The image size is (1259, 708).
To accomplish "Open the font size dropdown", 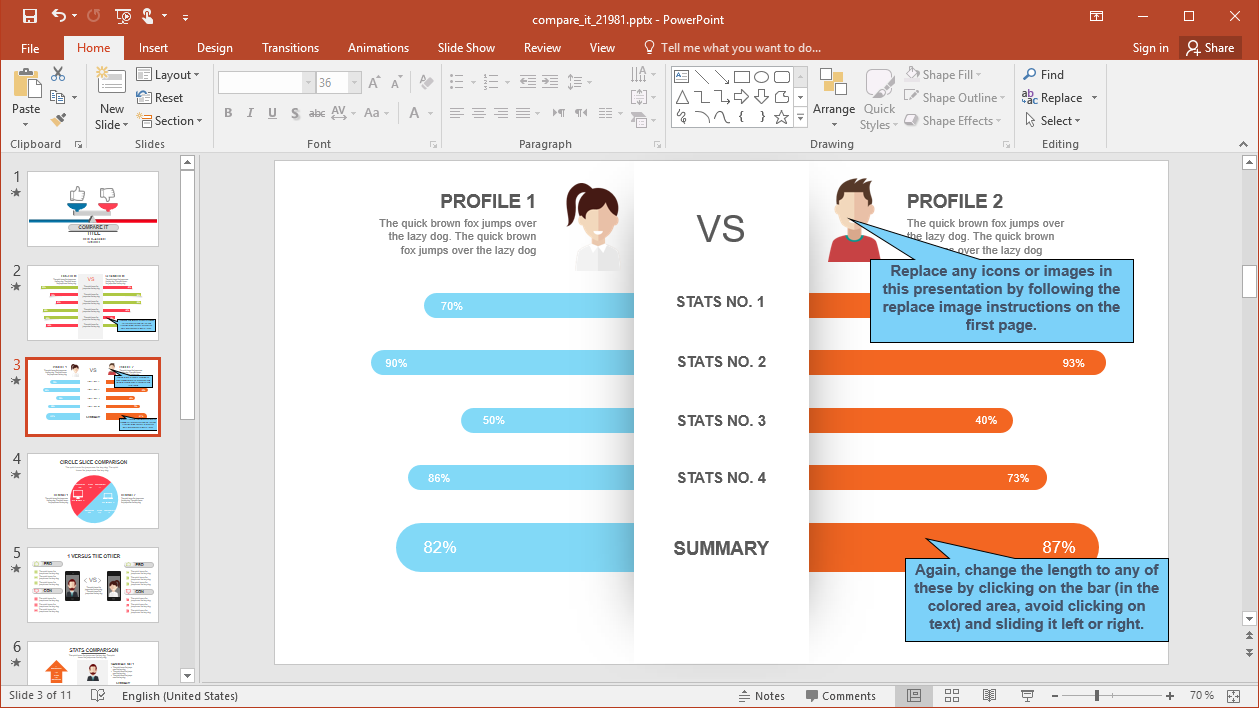I will [x=355, y=83].
